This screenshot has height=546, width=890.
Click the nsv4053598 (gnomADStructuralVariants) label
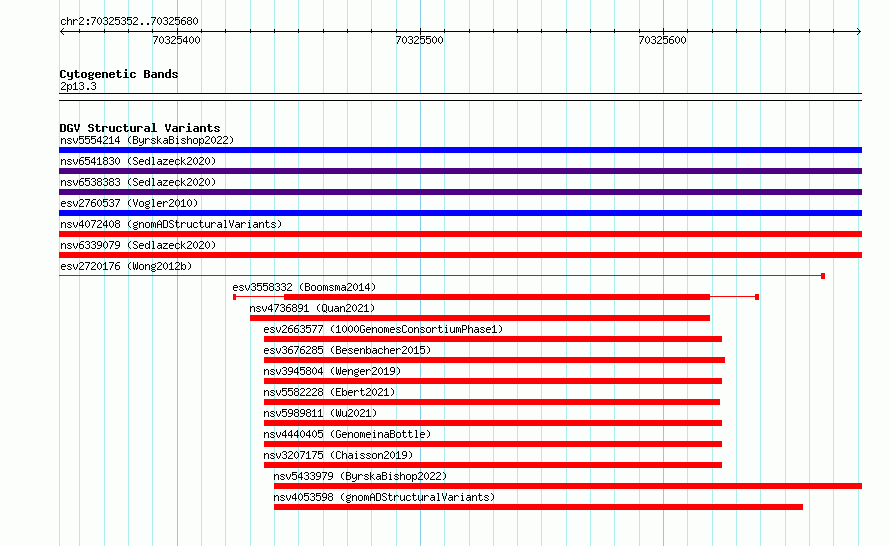384,497
